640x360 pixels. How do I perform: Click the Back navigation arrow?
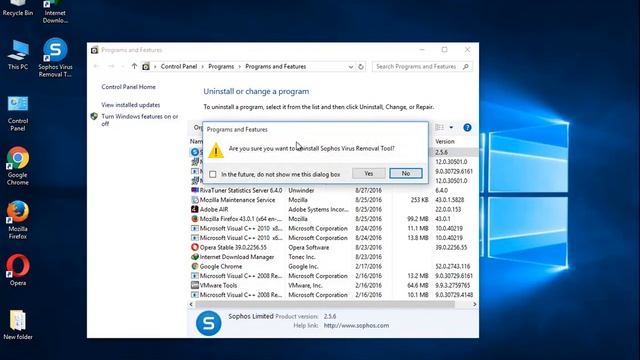[96, 66]
